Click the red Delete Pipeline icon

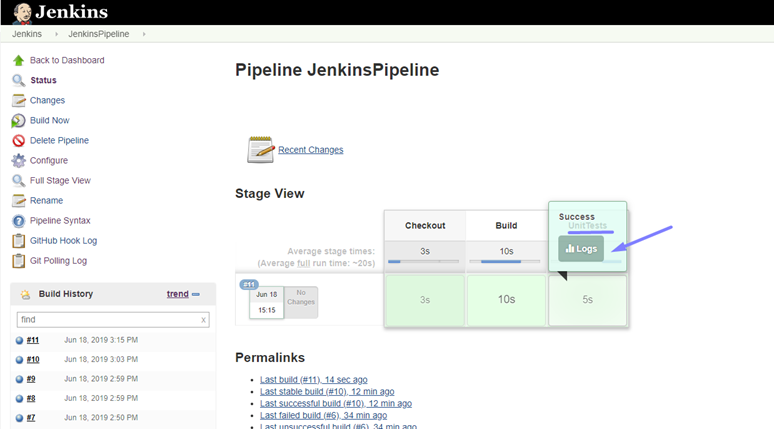pos(18,141)
